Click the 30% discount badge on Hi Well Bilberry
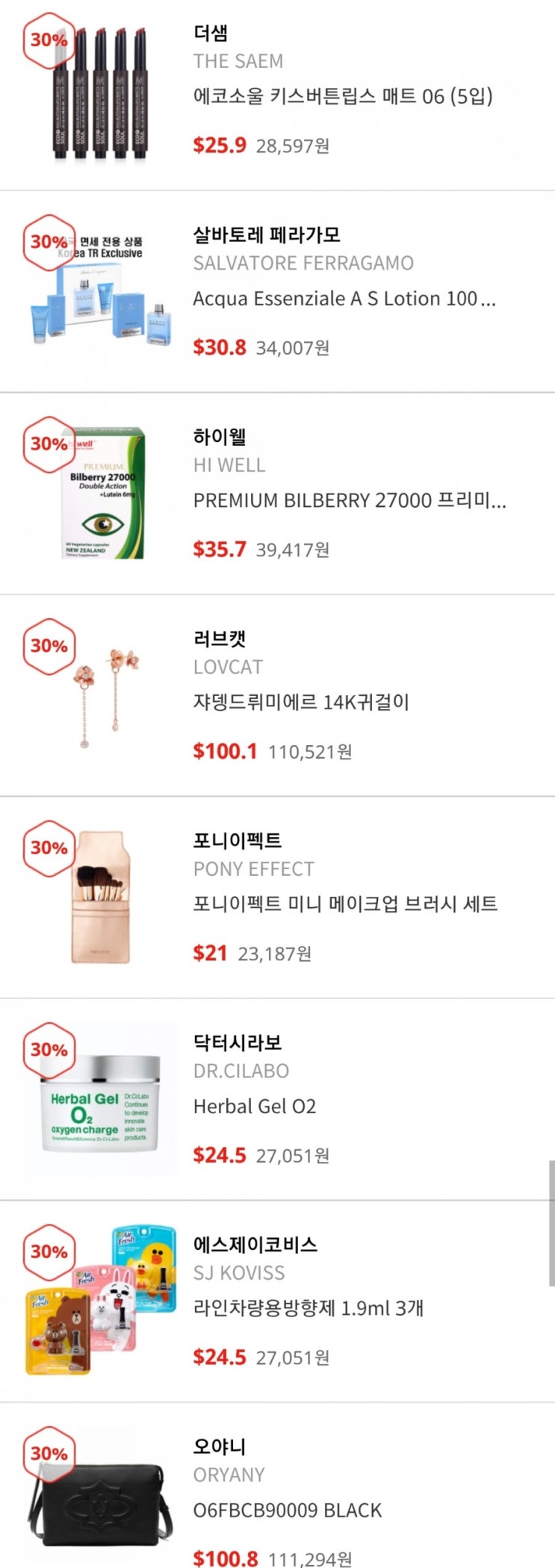 coord(49,444)
